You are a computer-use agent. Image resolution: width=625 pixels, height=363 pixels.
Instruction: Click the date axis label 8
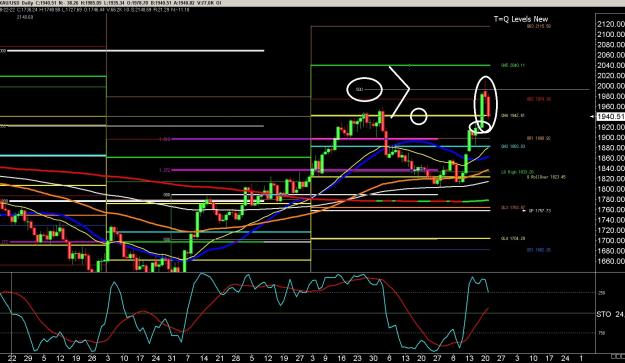(453, 358)
